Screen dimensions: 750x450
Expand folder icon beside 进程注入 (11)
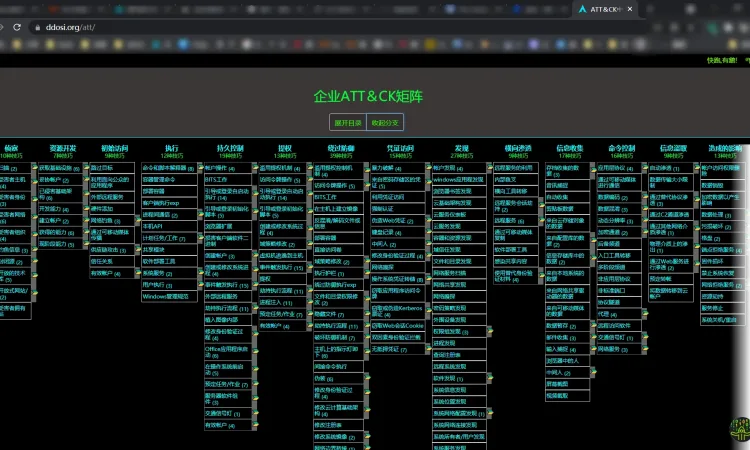(x=309, y=302)
